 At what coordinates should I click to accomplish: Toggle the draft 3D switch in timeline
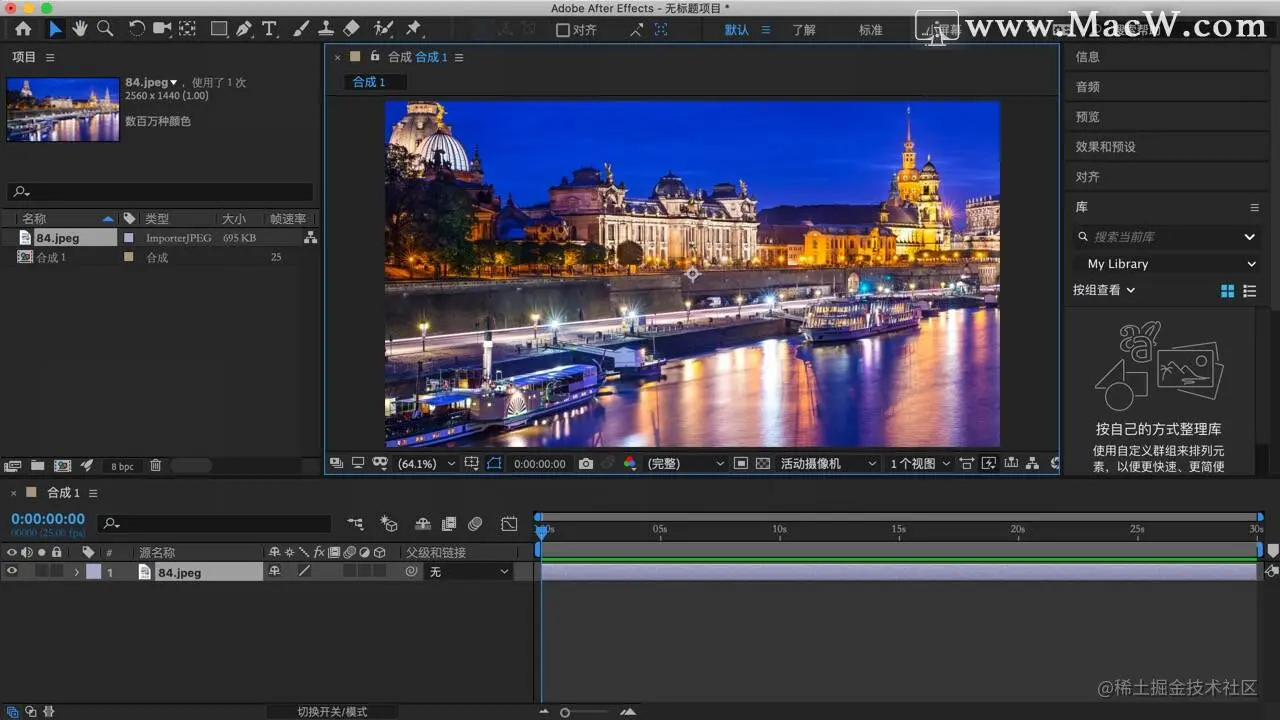tap(389, 523)
